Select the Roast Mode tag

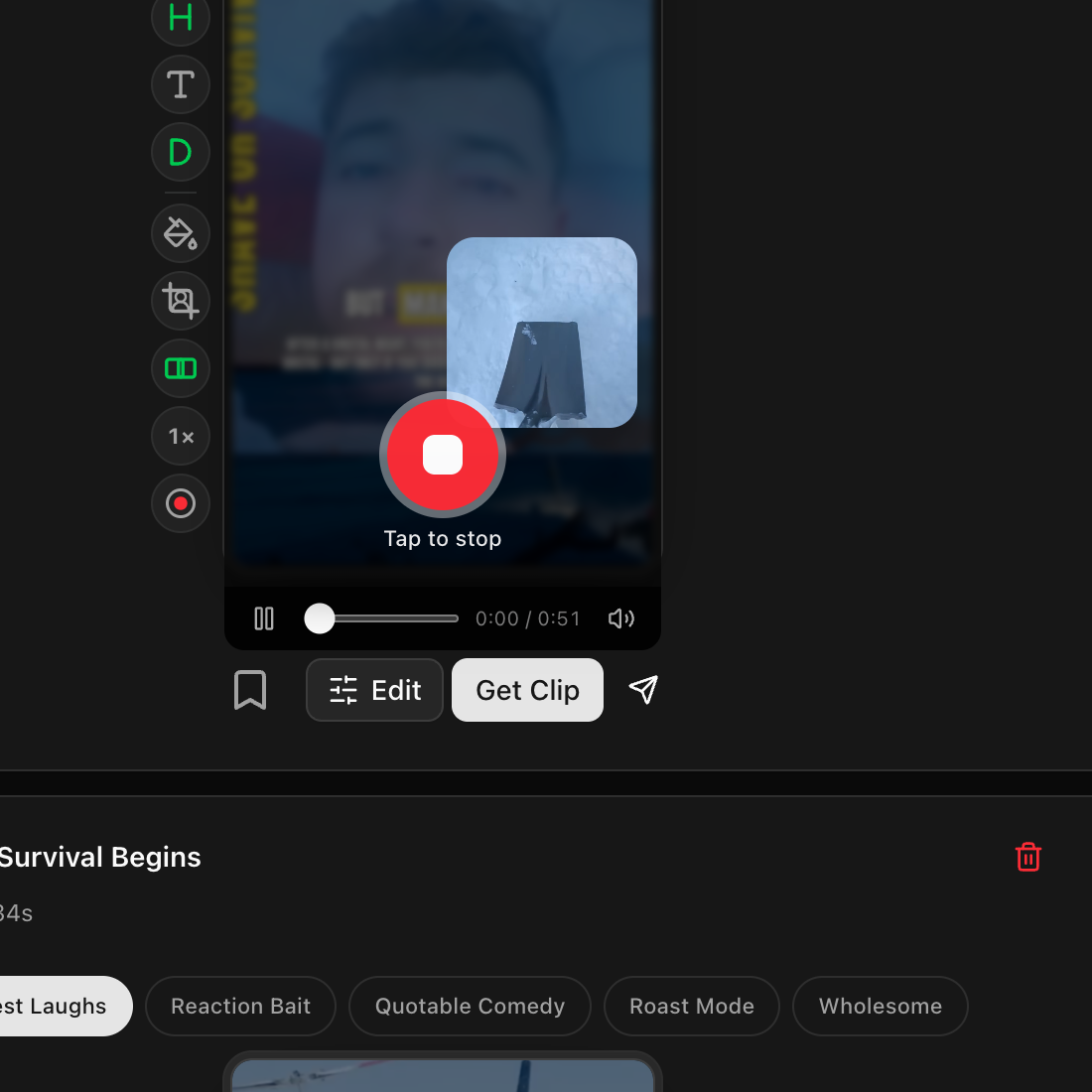(692, 1006)
